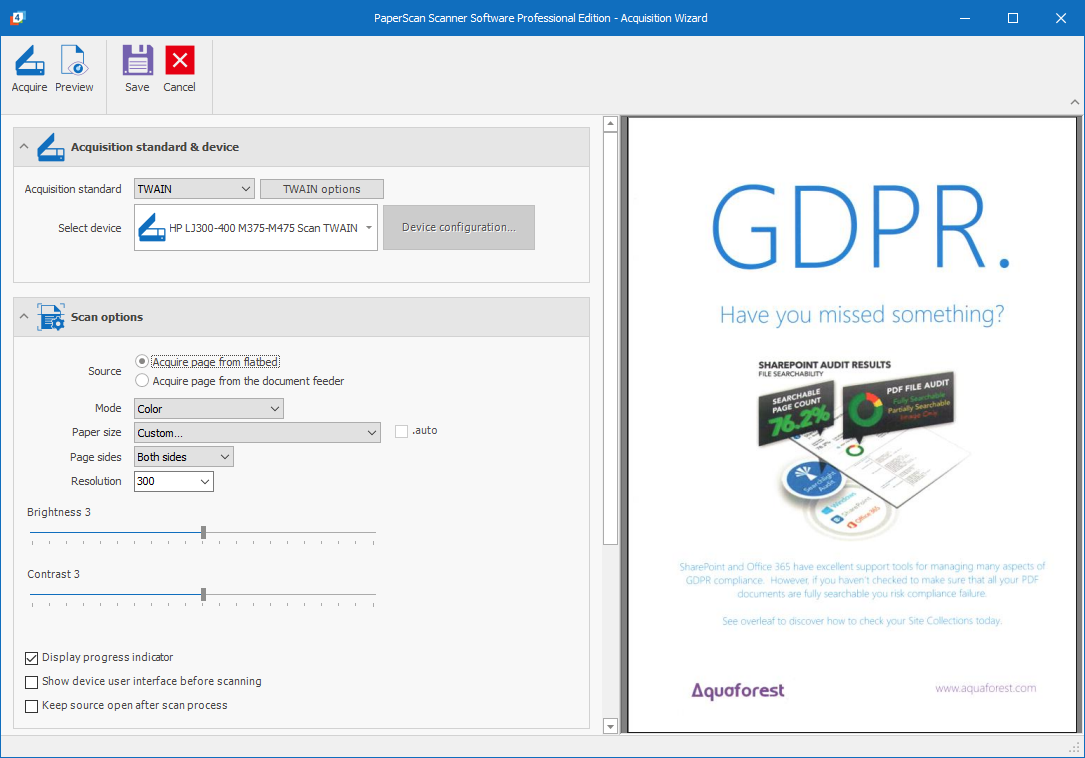
Task: Click the TWAIN options button
Action: 322,189
